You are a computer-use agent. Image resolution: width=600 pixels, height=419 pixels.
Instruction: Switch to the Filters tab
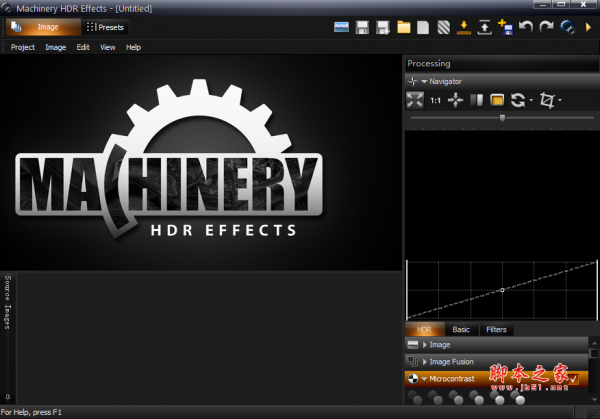pyautogui.click(x=496, y=329)
